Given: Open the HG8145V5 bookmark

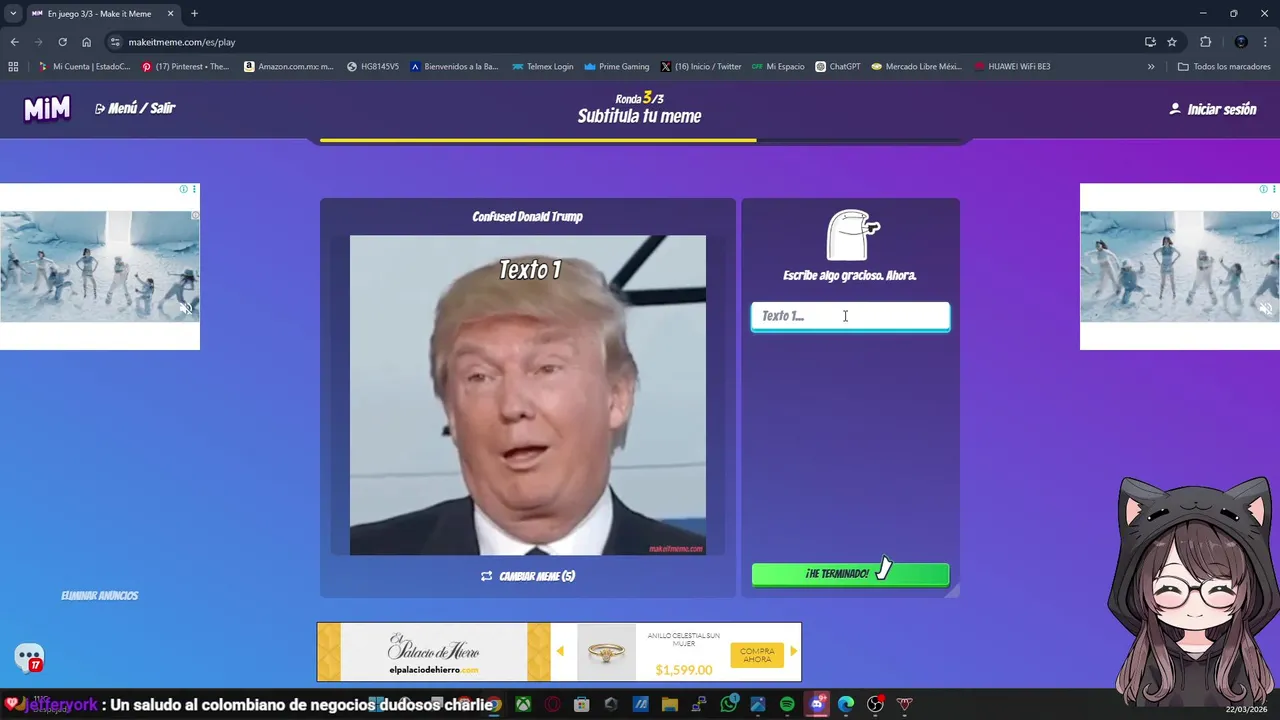Looking at the screenshot, I should pyautogui.click(x=373, y=67).
